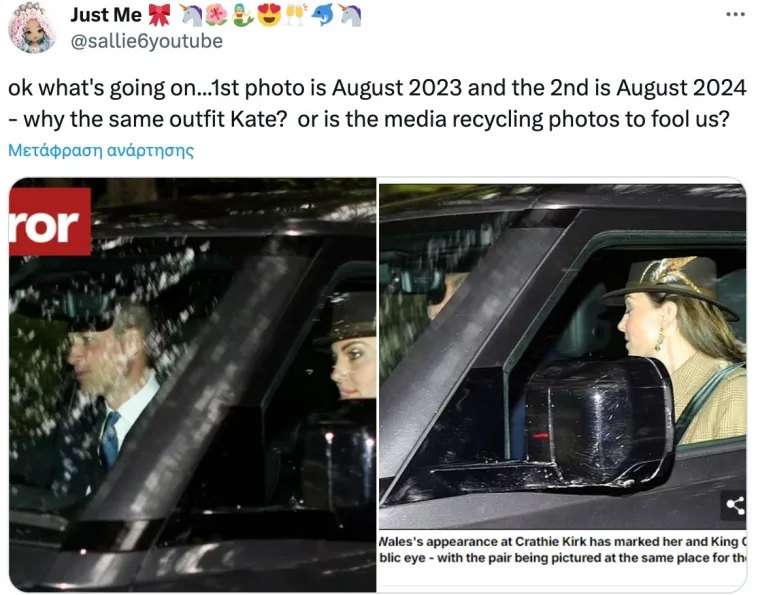Click the first unicorn emoji in the display name
760x595 pixels.
[192, 16]
